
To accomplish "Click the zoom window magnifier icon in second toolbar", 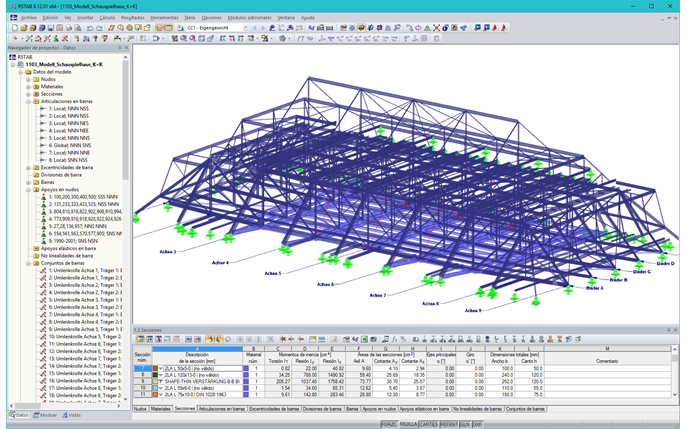I will tap(183, 38).
